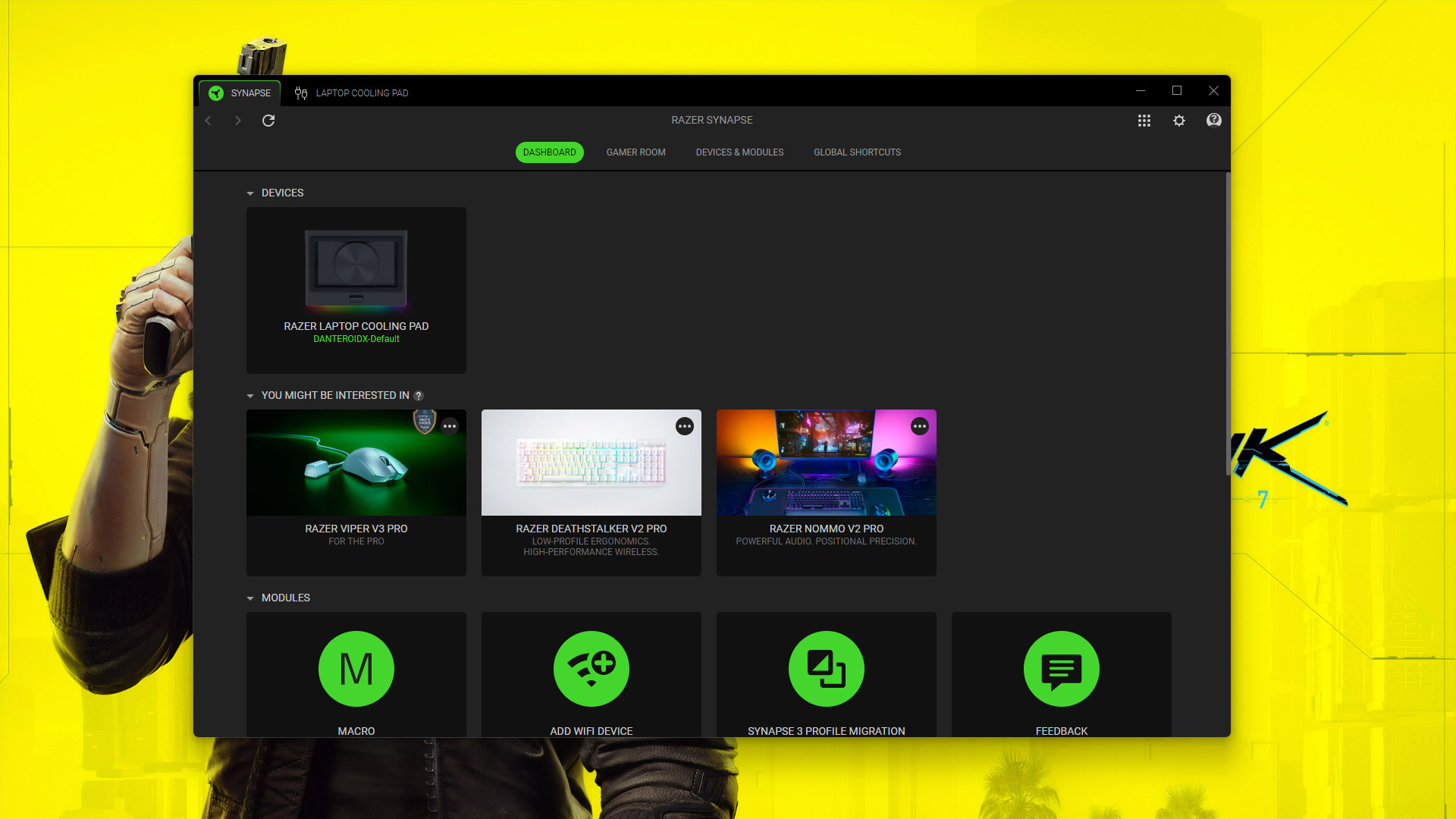Click the Razer Viper V3 Pro title
Screen dimensions: 1456x819
click(356, 529)
